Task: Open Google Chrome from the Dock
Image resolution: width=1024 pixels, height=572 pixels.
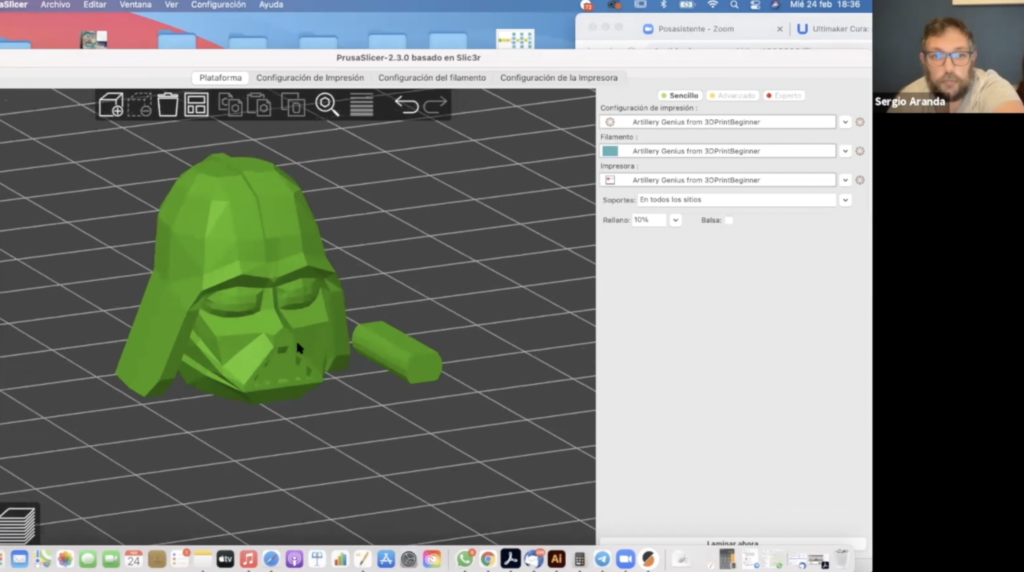Action: tap(488, 559)
